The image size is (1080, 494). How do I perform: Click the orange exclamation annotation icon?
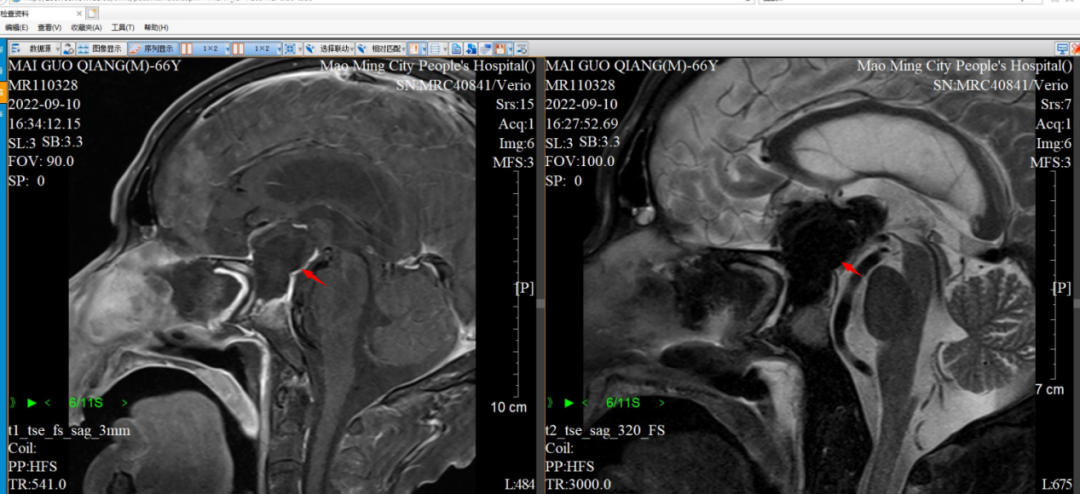tap(415, 48)
